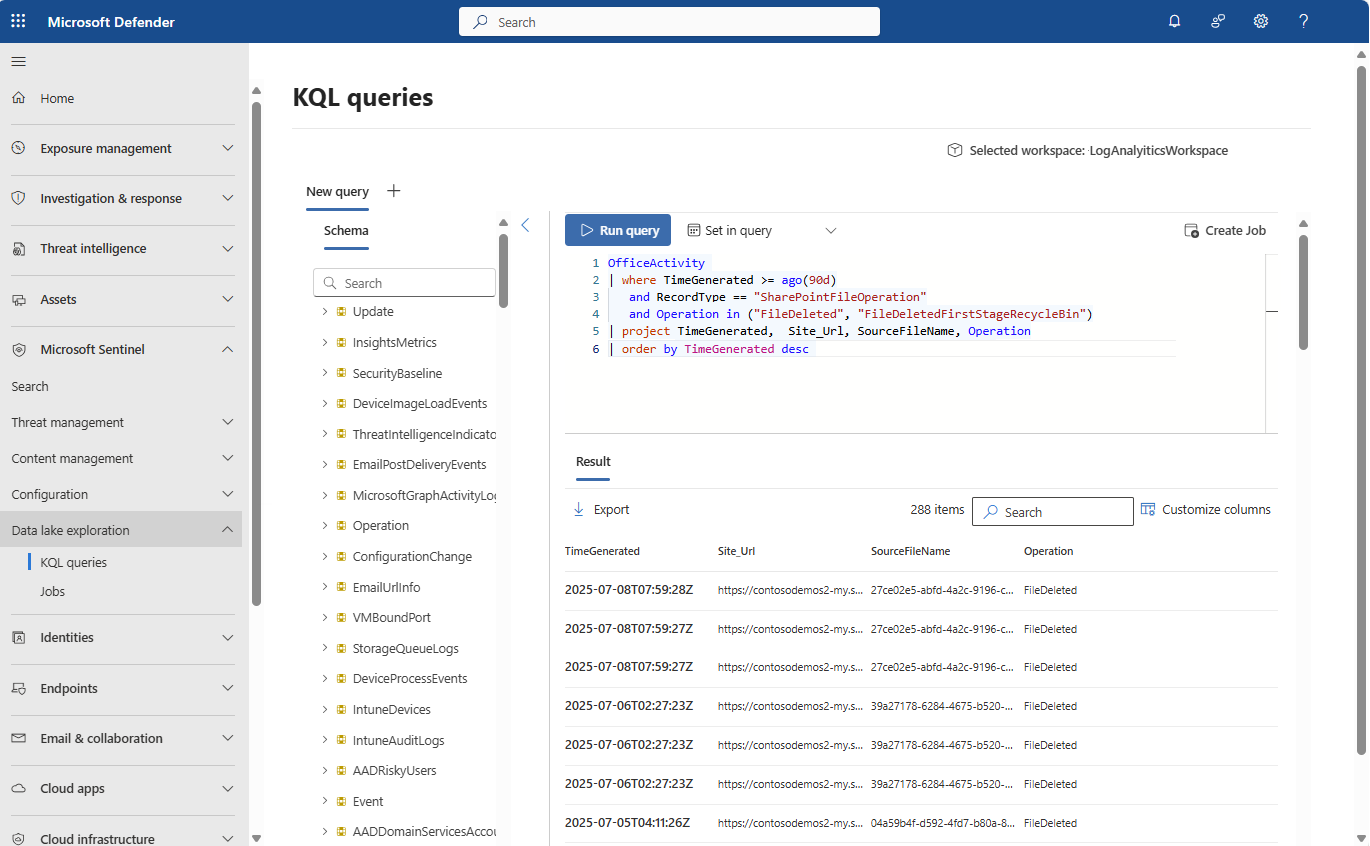Export results using the download icon
The height and width of the screenshot is (846, 1370).
(578, 508)
